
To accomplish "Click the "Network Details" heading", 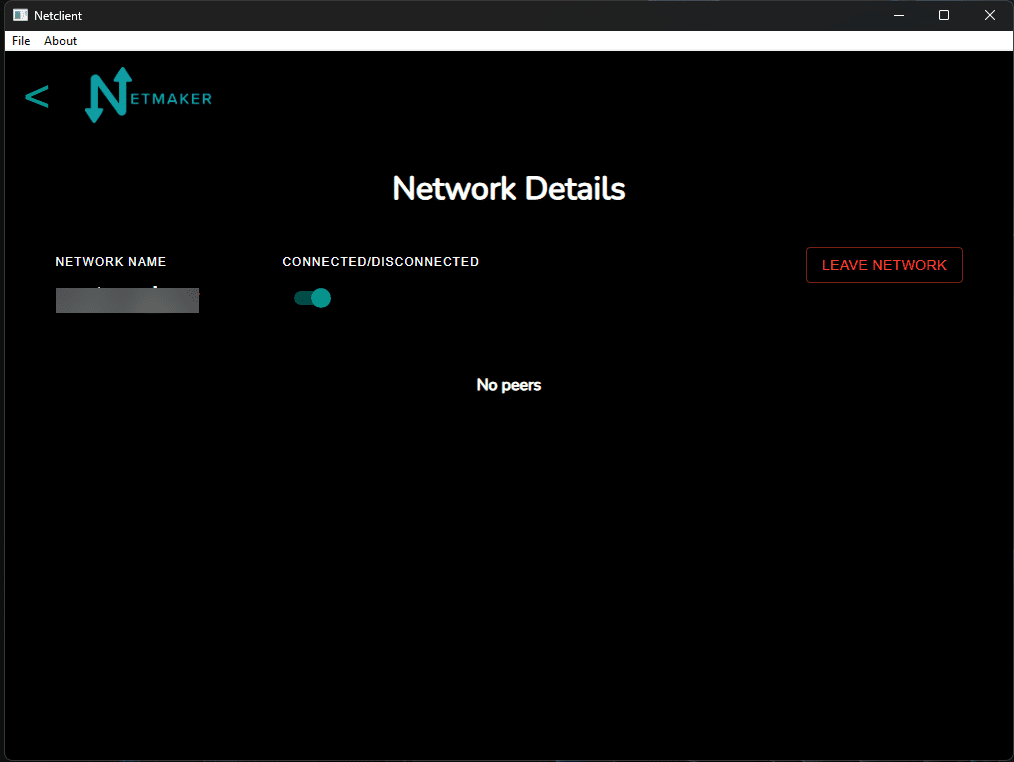I will pyautogui.click(x=509, y=188).
